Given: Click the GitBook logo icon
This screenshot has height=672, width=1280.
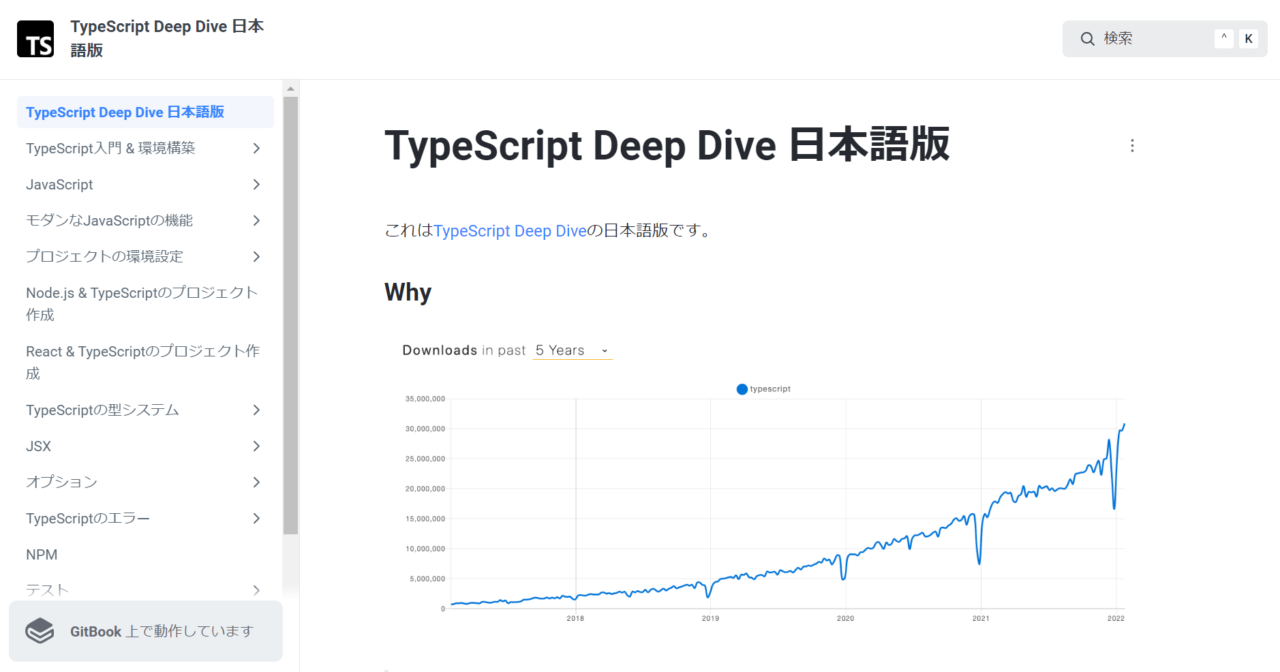Looking at the screenshot, I should tap(40, 631).
